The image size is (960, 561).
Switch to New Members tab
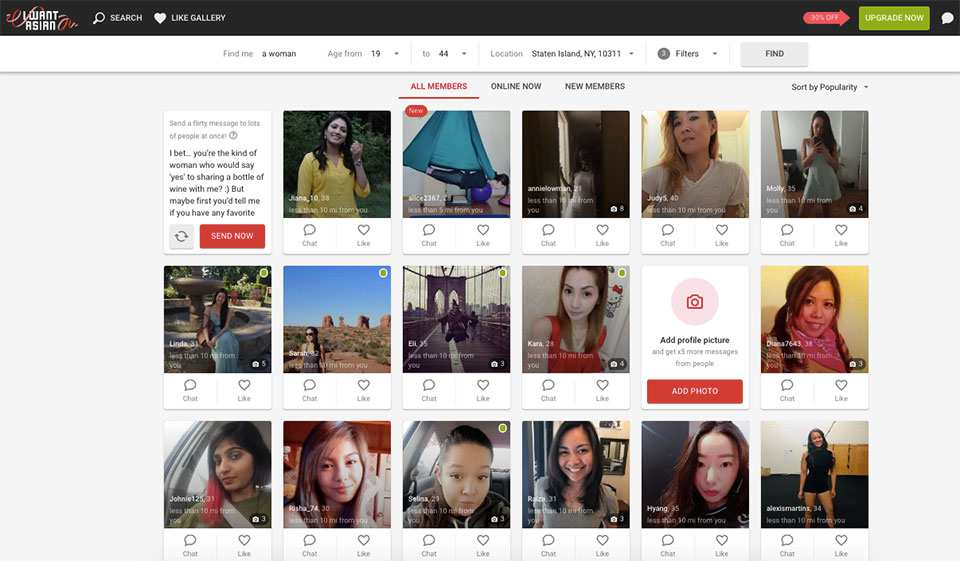tap(594, 87)
